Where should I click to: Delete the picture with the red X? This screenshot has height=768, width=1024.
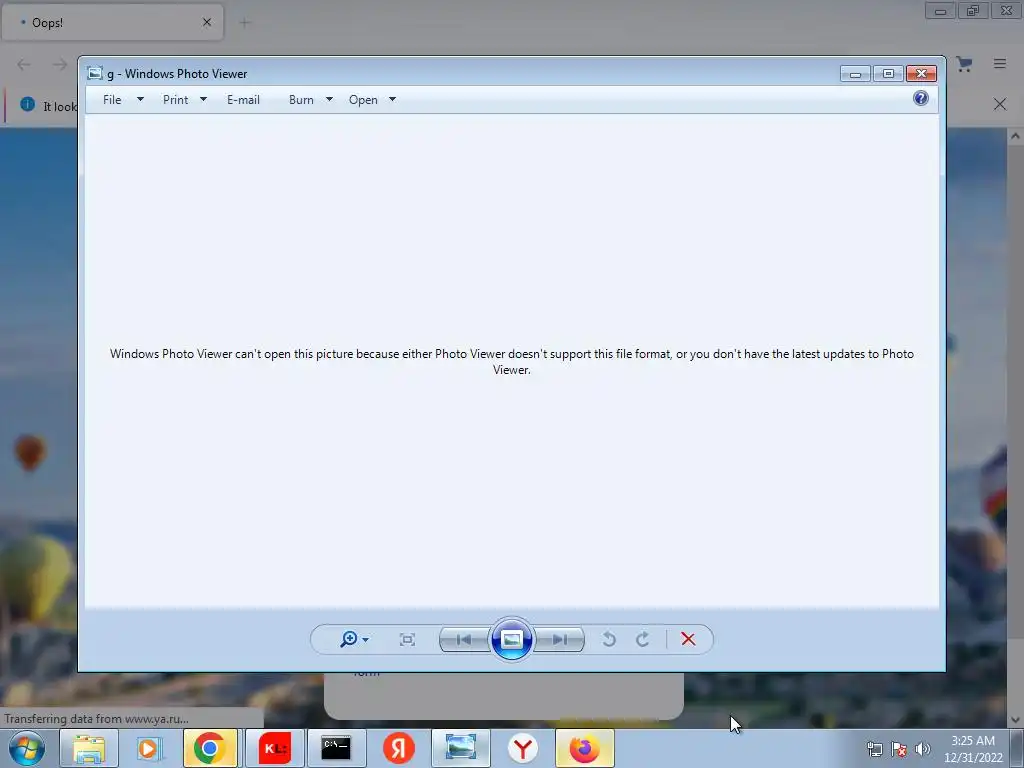(688, 639)
